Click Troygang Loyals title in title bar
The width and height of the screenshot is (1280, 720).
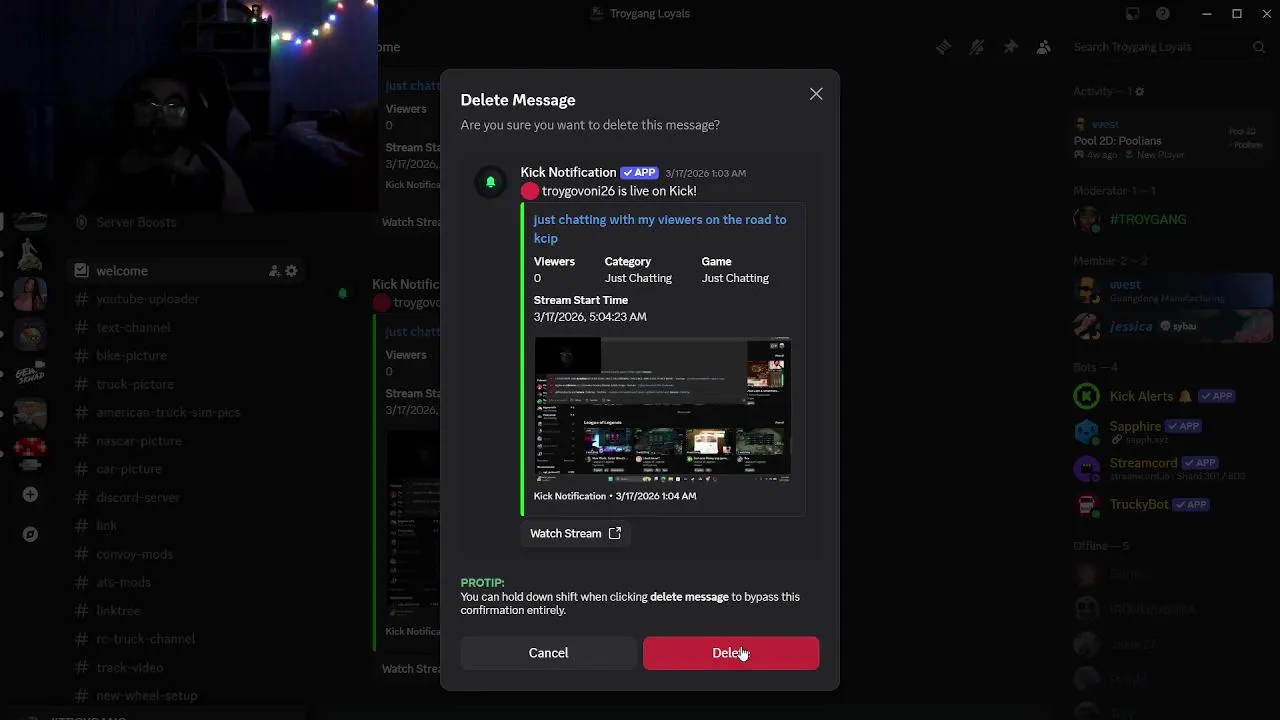[650, 14]
